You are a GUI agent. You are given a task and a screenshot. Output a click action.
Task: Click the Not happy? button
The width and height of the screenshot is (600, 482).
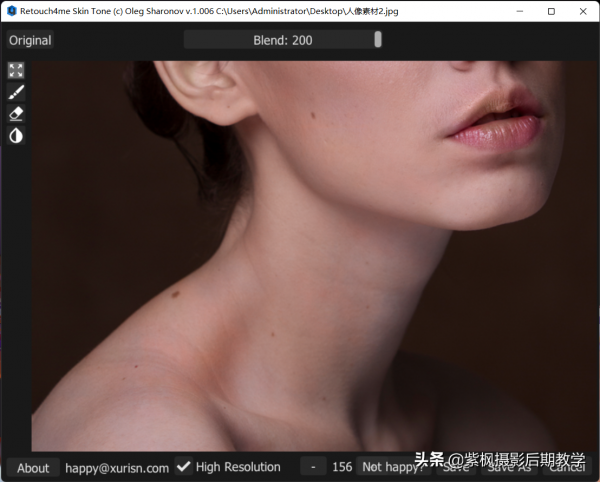tap(390, 467)
